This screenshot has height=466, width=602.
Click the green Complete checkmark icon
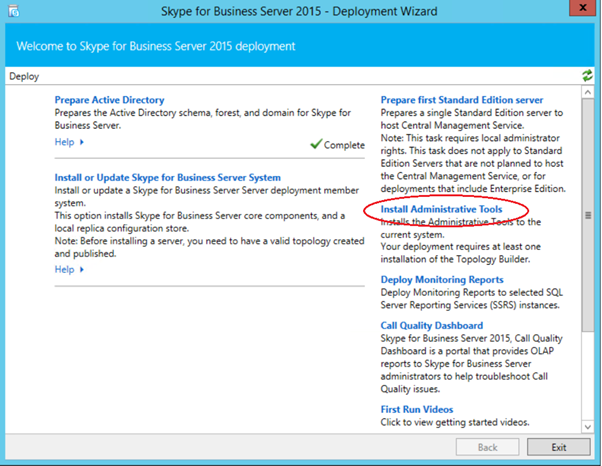coord(316,145)
